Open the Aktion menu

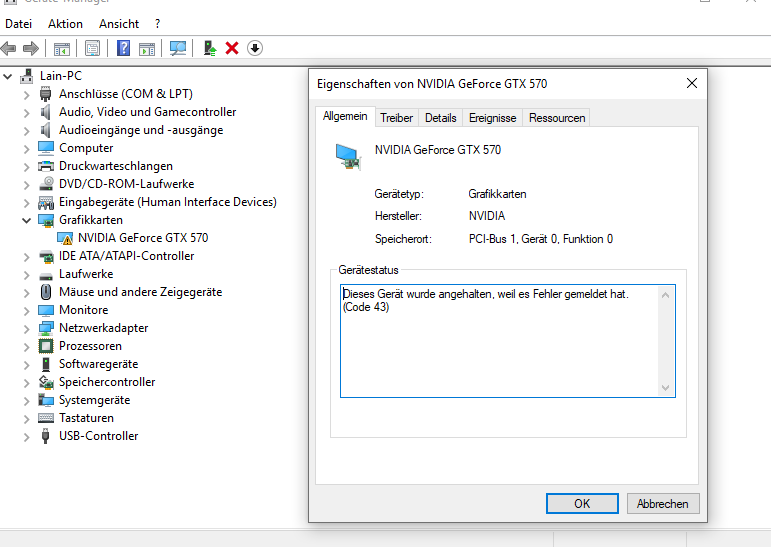[x=65, y=24]
